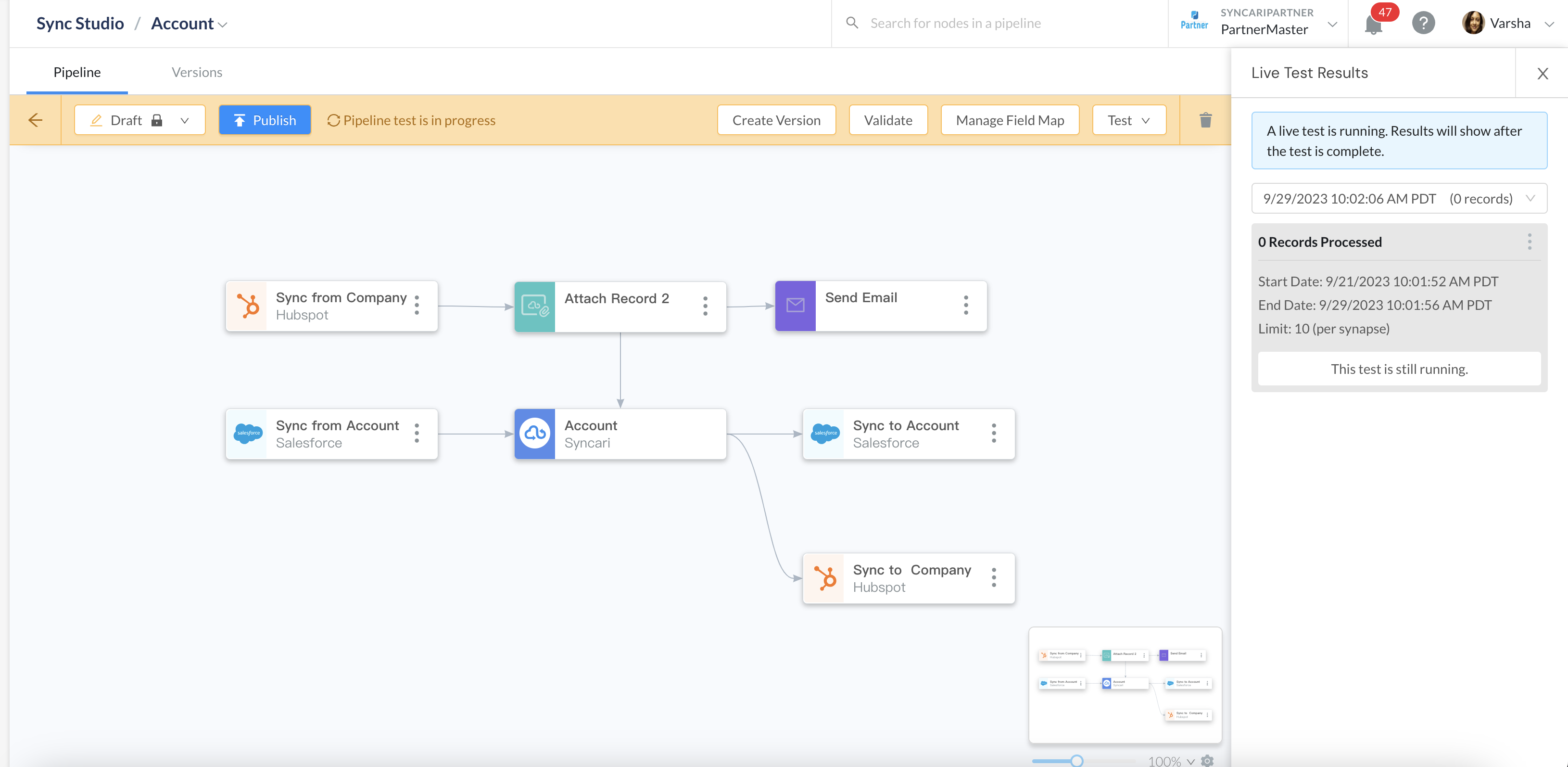The width and height of the screenshot is (1568, 767).
Task: Click the 'This test is still running.' message
Action: (x=1399, y=369)
